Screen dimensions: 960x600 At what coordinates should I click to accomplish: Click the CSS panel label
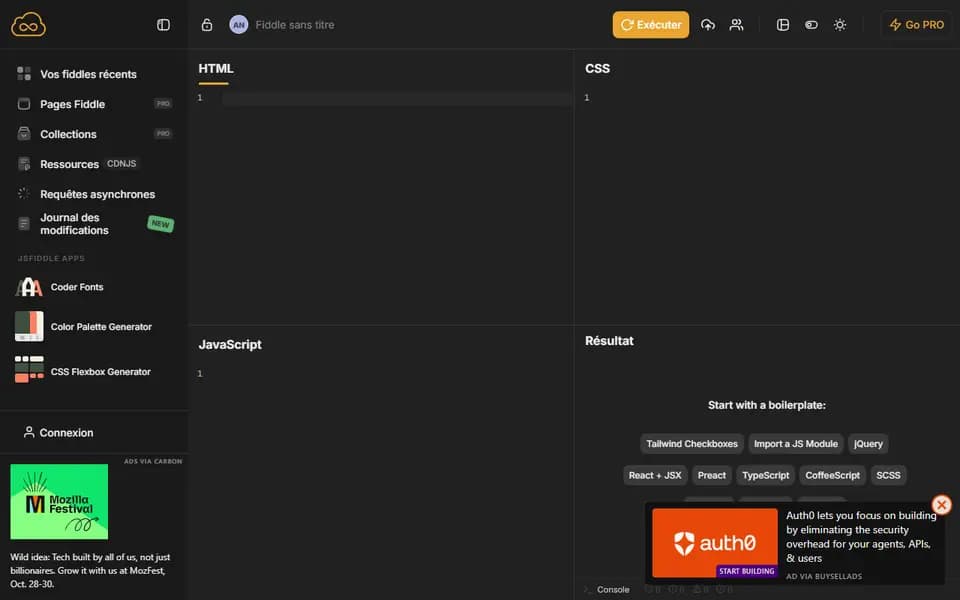[598, 69]
